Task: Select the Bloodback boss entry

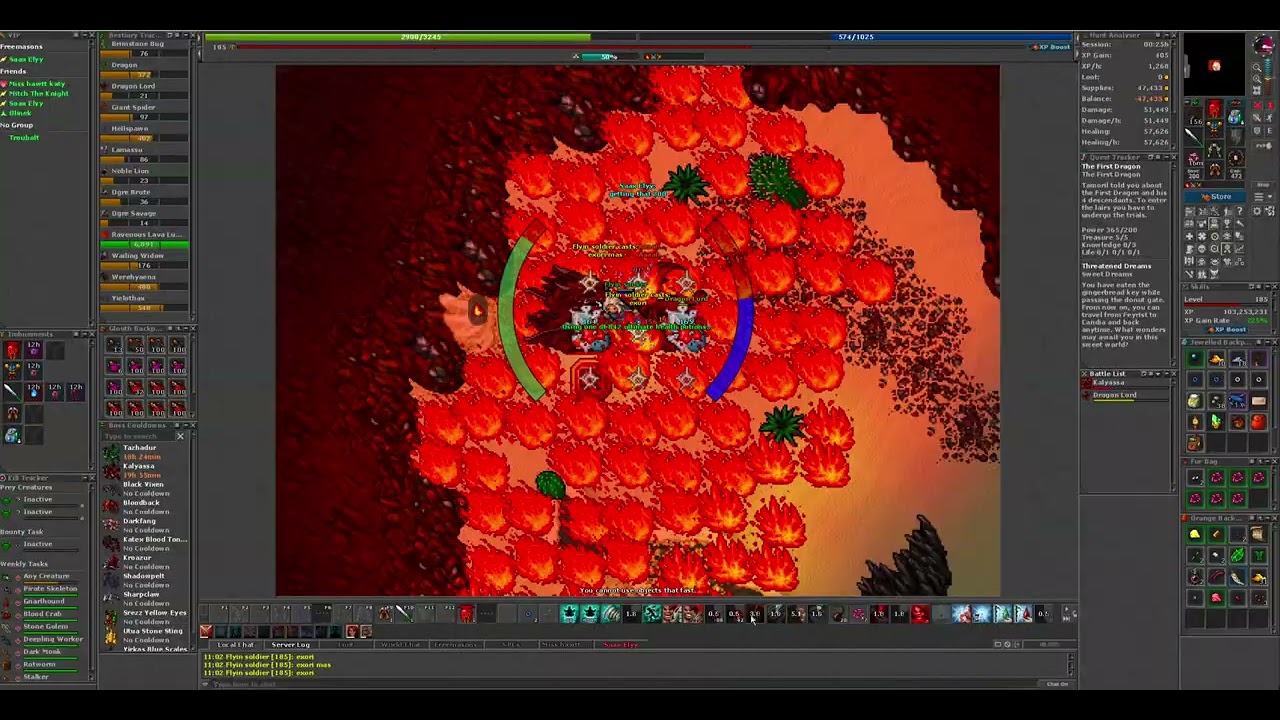Action: [144, 507]
